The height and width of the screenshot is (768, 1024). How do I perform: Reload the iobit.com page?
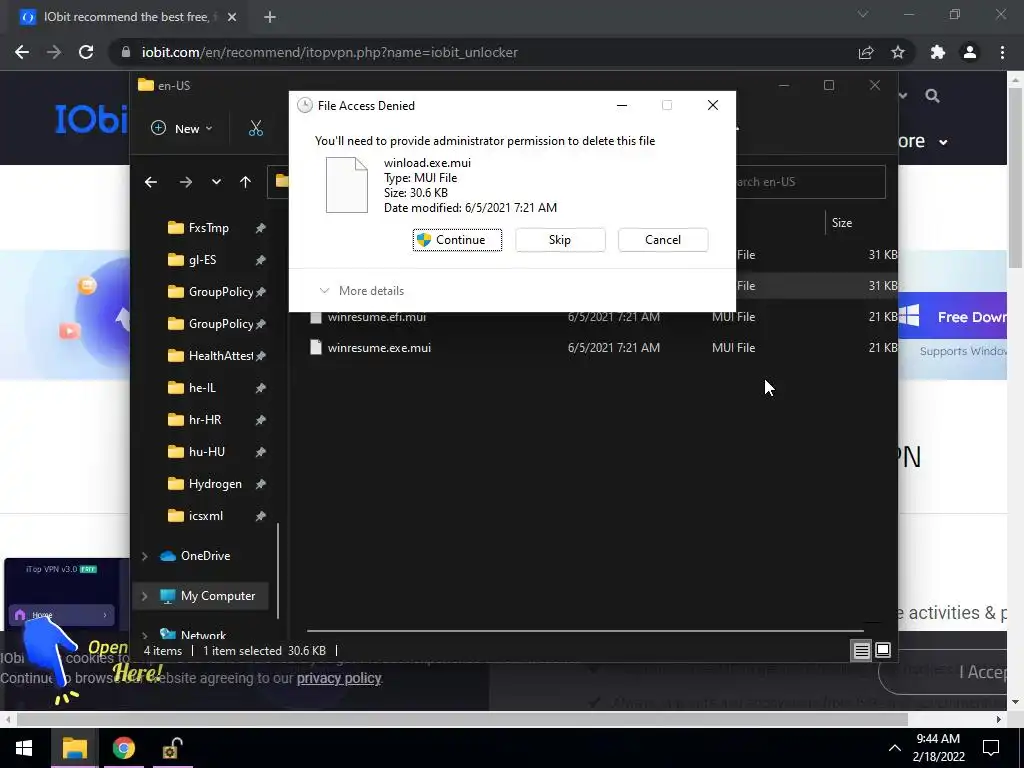coord(86,52)
